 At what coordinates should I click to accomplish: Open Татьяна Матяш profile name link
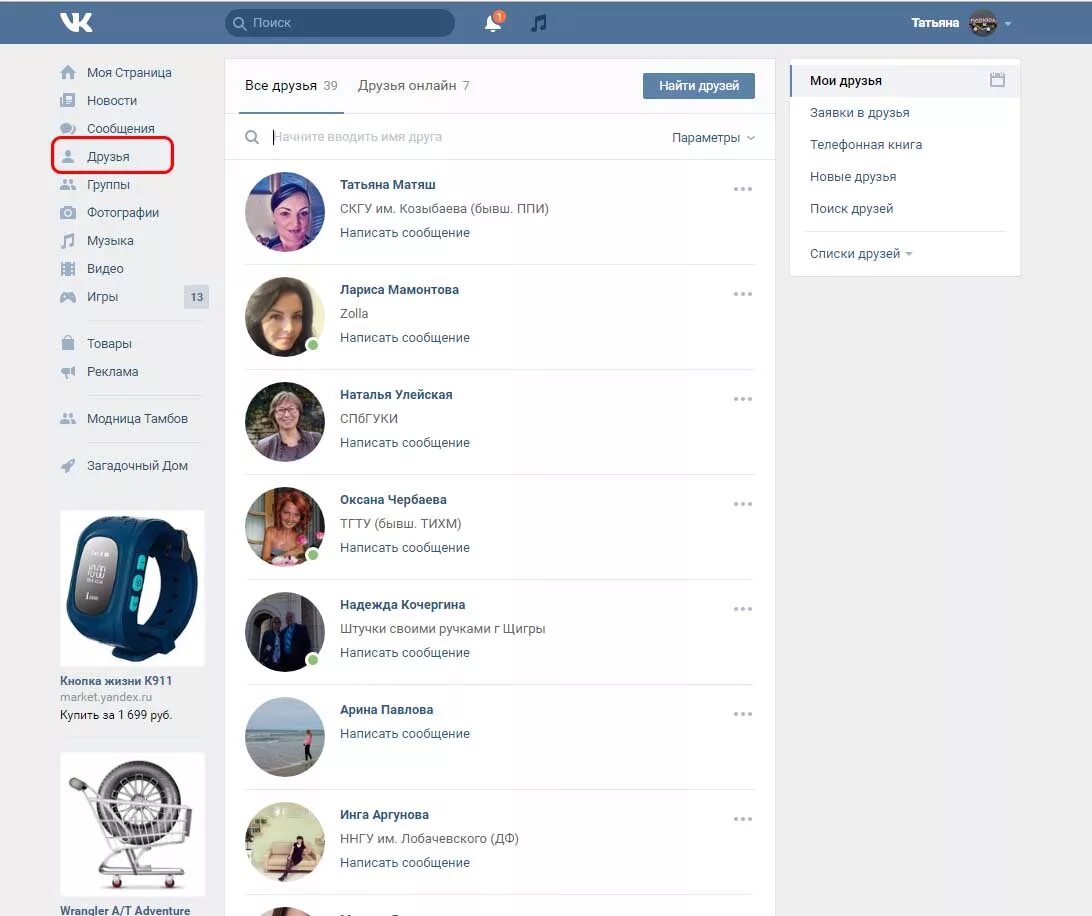388,185
